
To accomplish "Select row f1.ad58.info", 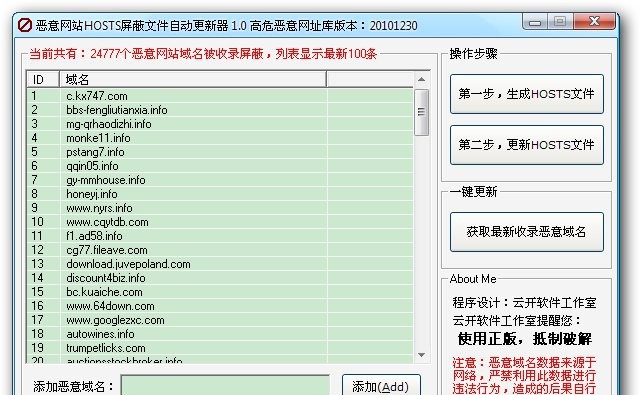I will tap(220, 236).
